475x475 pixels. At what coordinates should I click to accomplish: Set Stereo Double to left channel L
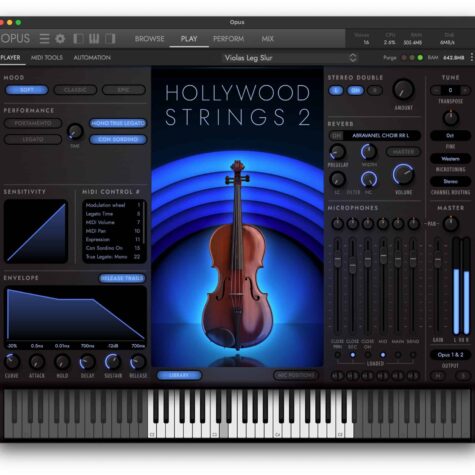pos(336,90)
